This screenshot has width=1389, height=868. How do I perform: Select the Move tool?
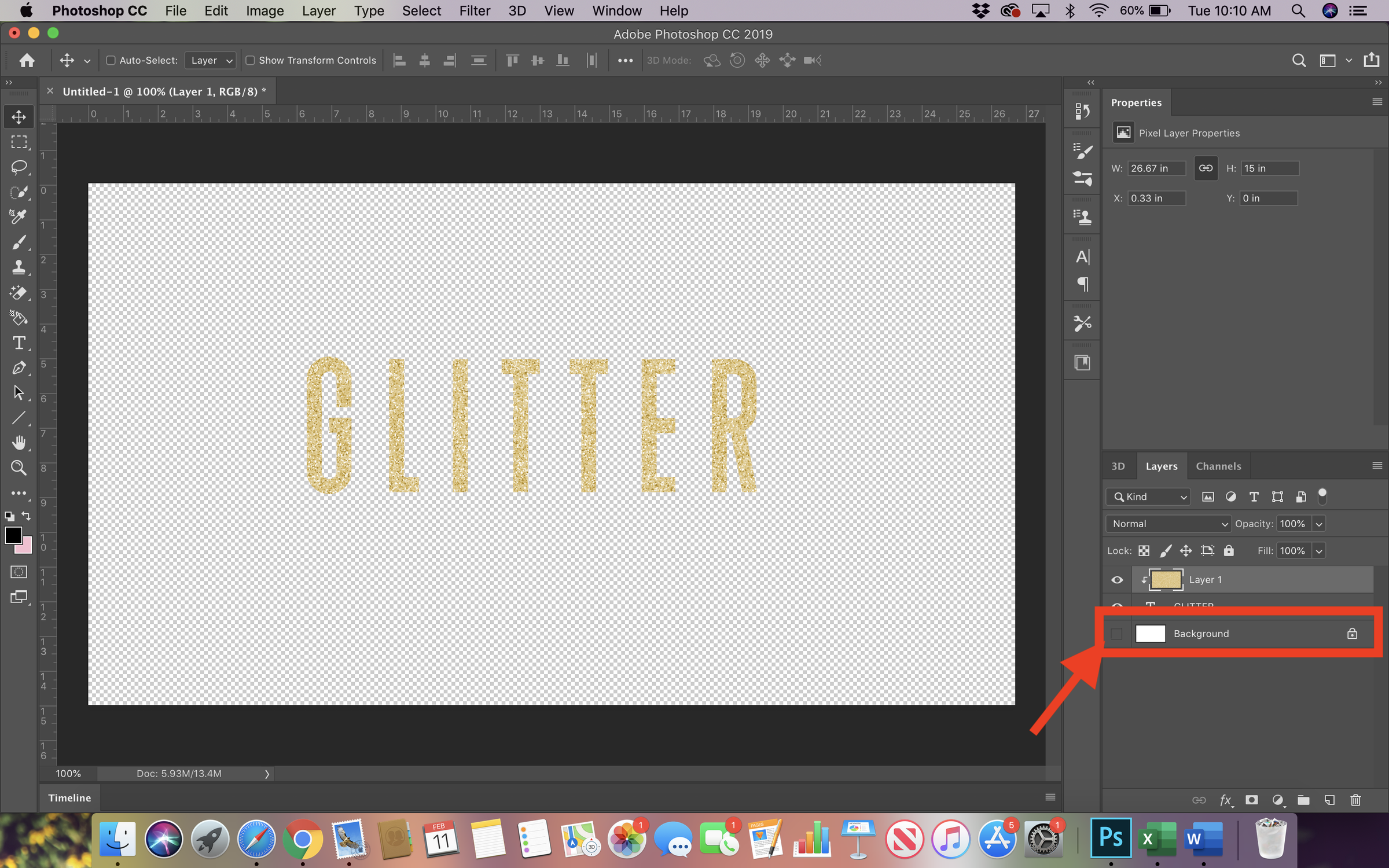(18, 116)
